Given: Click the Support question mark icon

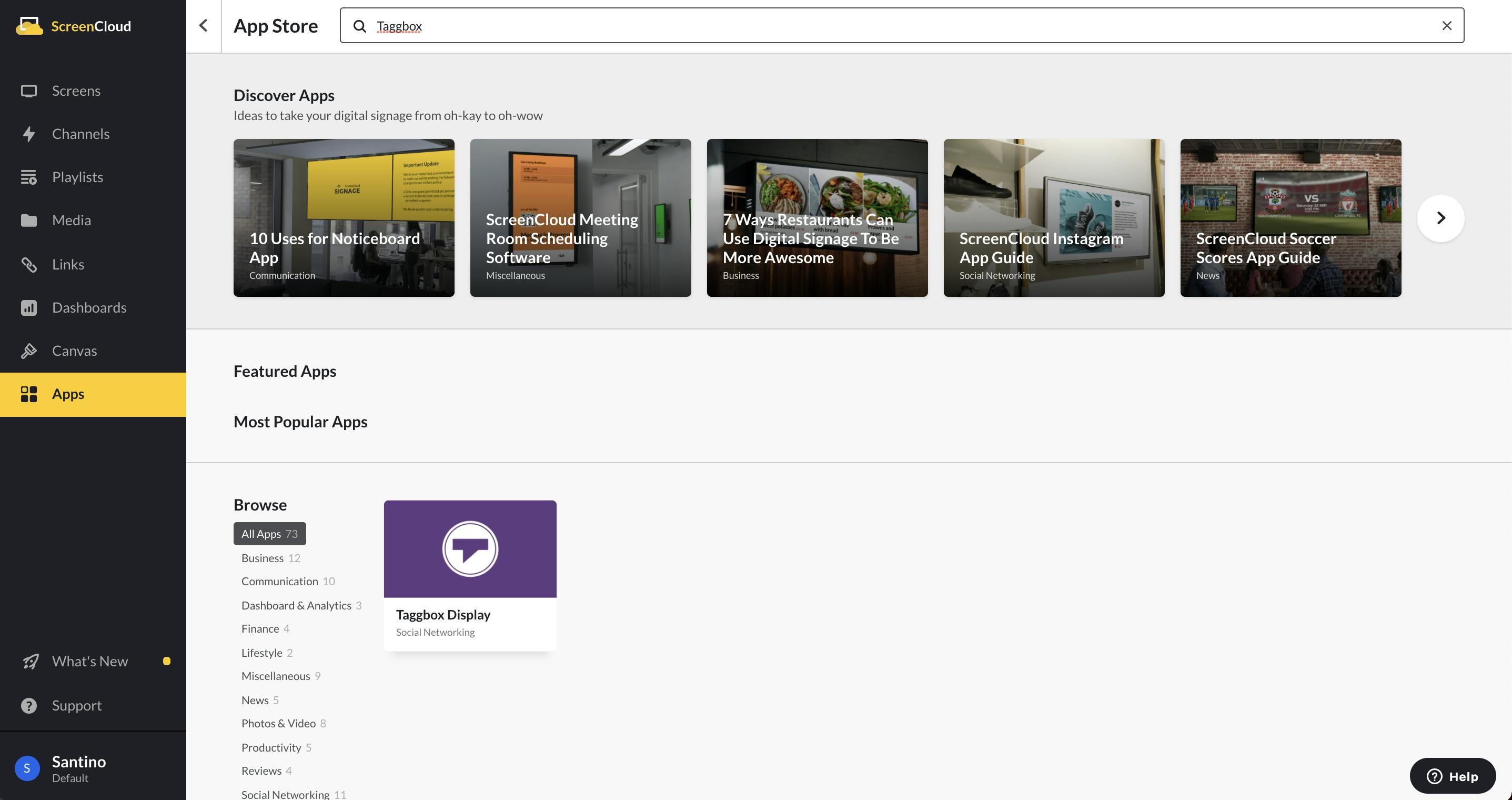Looking at the screenshot, I should 29,705.
